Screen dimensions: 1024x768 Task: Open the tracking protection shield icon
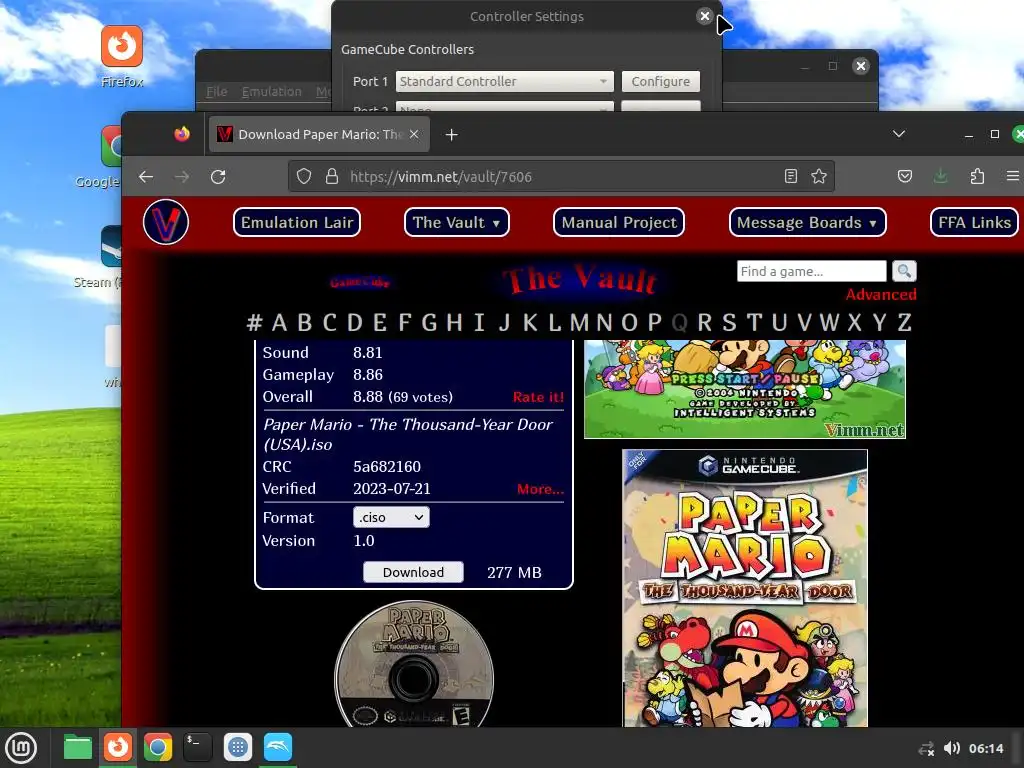(304, 176)
